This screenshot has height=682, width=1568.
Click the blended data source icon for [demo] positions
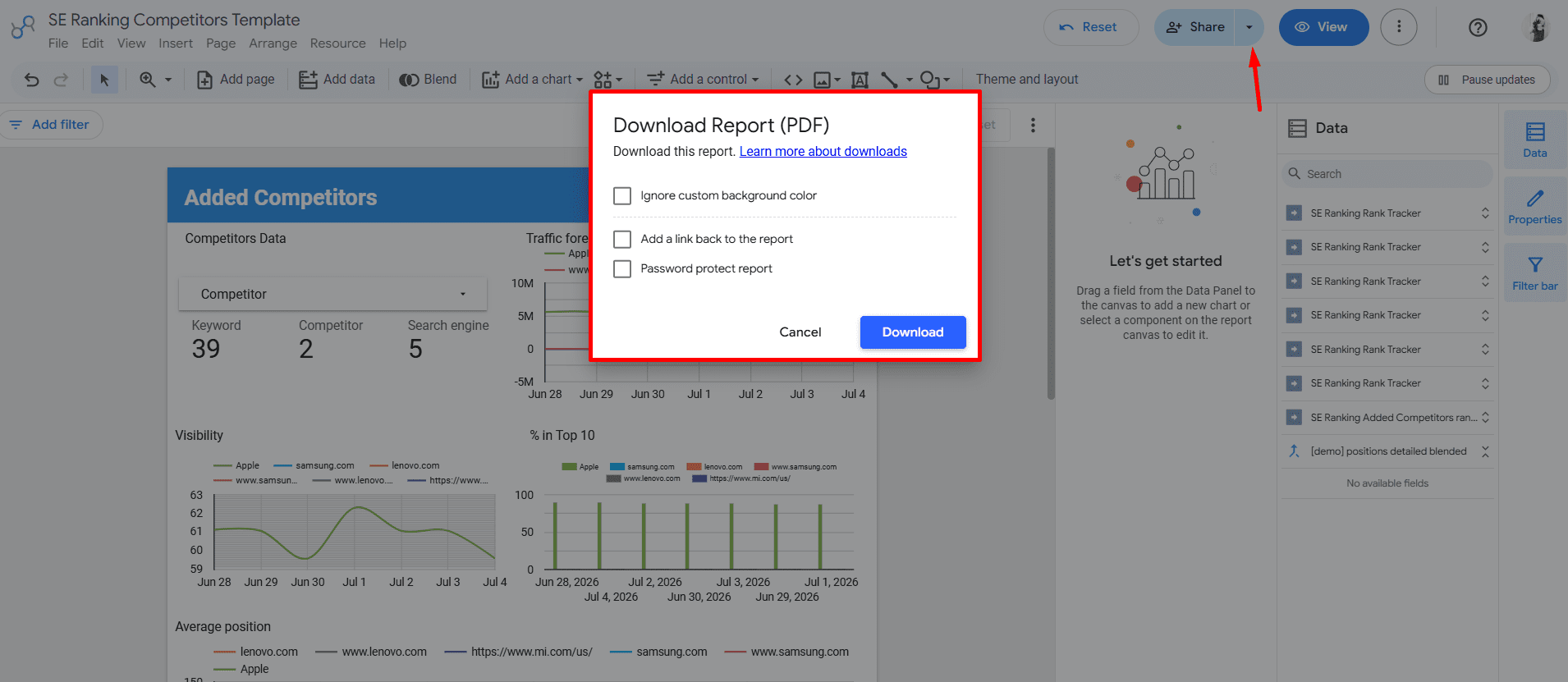click(x=1294, y=451)
